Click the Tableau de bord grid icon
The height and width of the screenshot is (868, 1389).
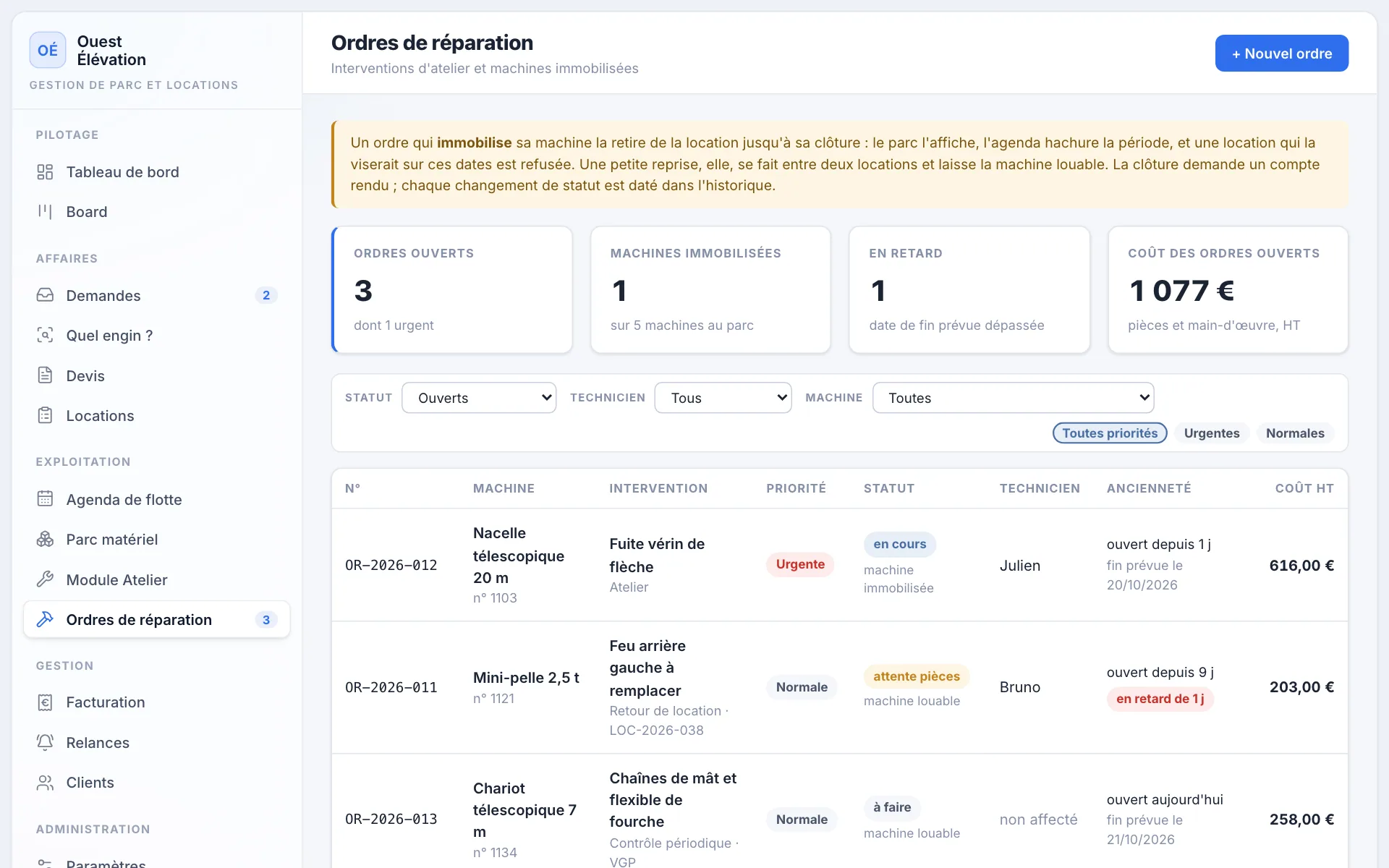coord(45,172)
